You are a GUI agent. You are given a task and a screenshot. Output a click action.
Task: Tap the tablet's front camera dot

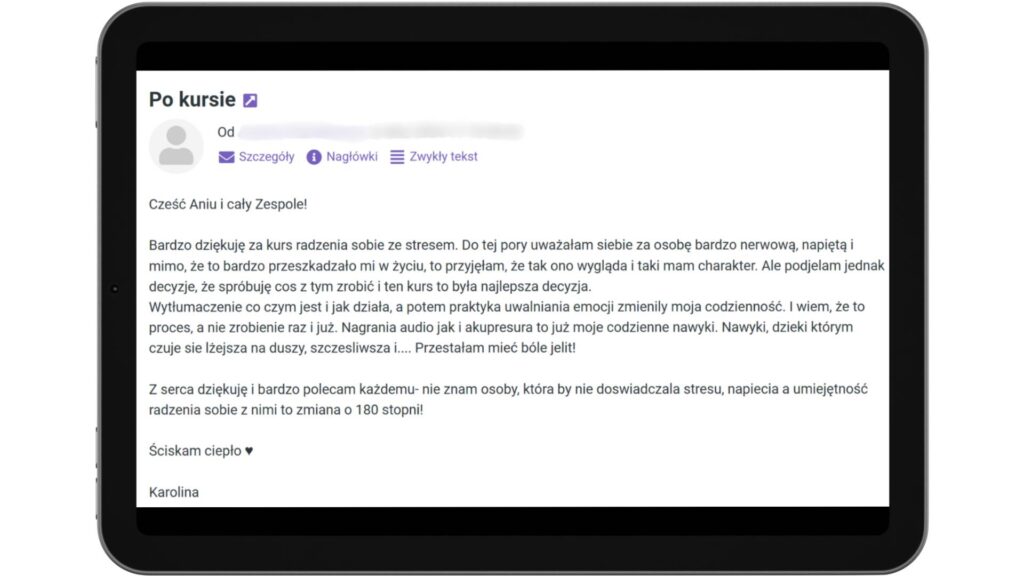115,288
